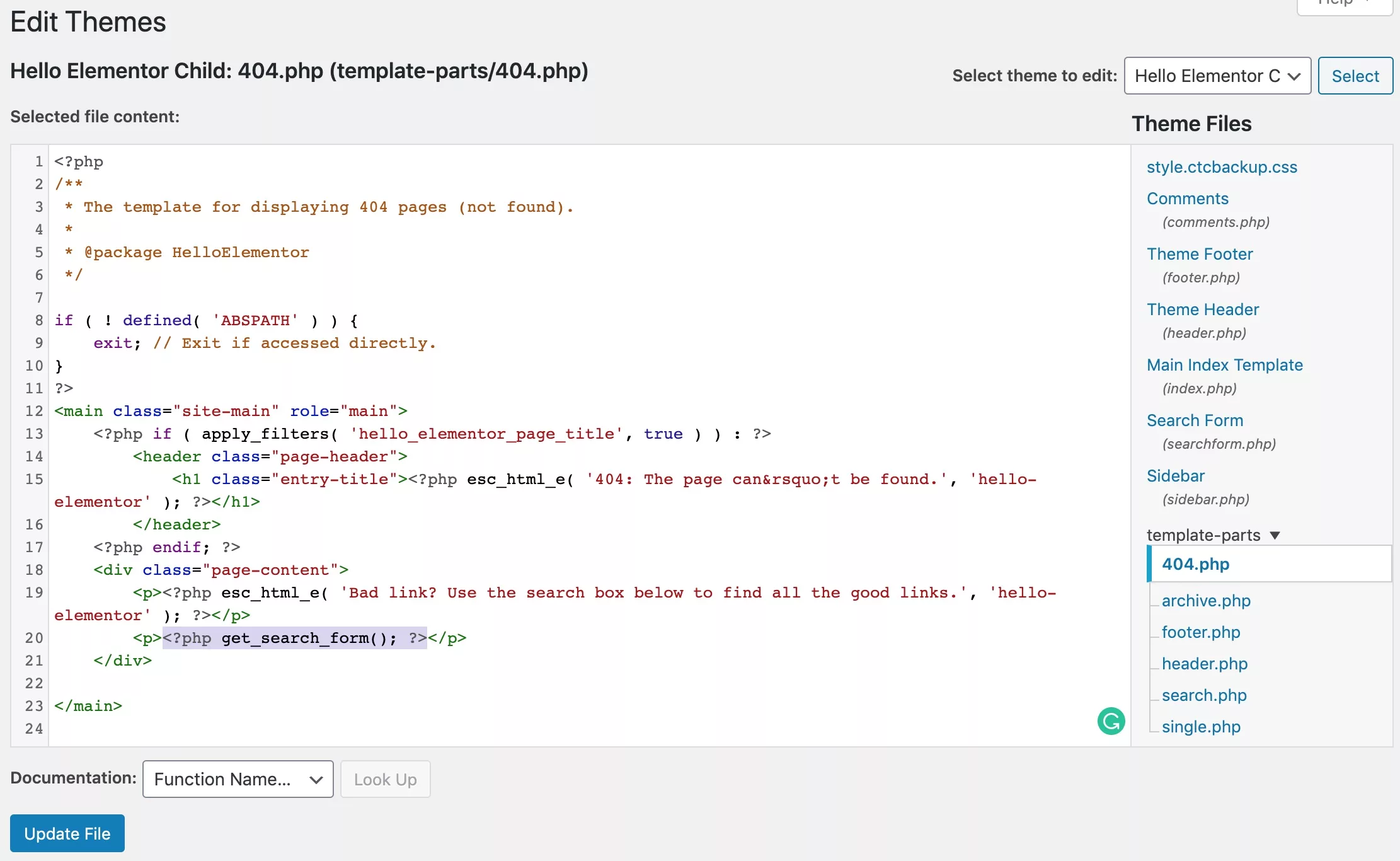Open the theme selection dropdown

tap(1217, 76)
